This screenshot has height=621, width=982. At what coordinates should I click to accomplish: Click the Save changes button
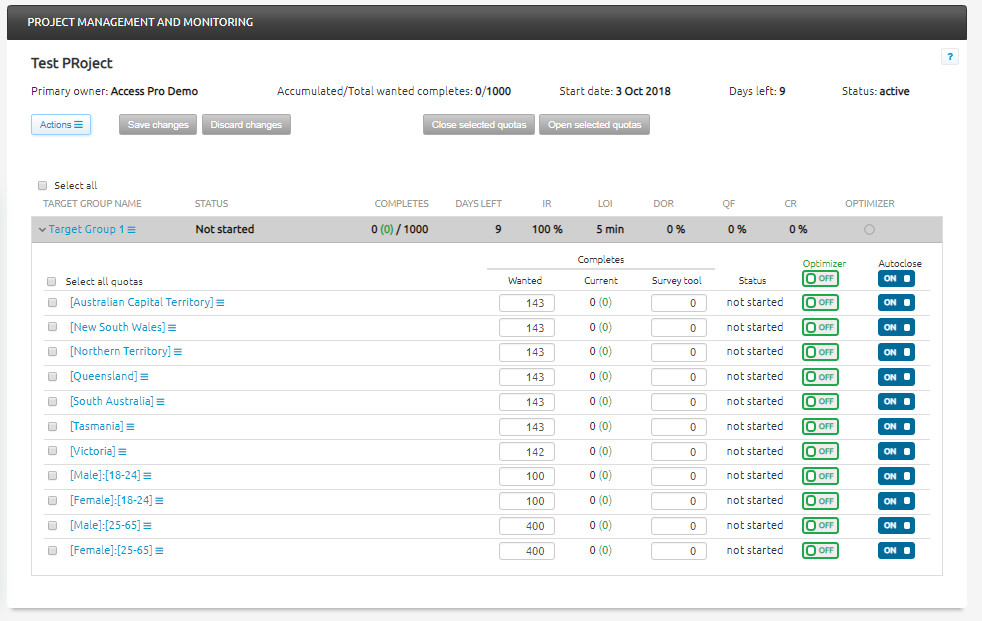coord(159,125)
